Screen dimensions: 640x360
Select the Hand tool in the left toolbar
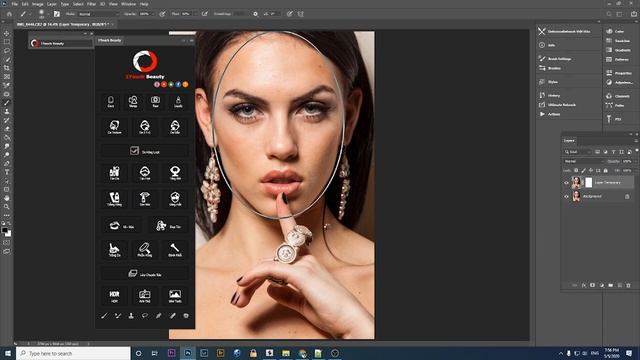[x=7, y=198]
